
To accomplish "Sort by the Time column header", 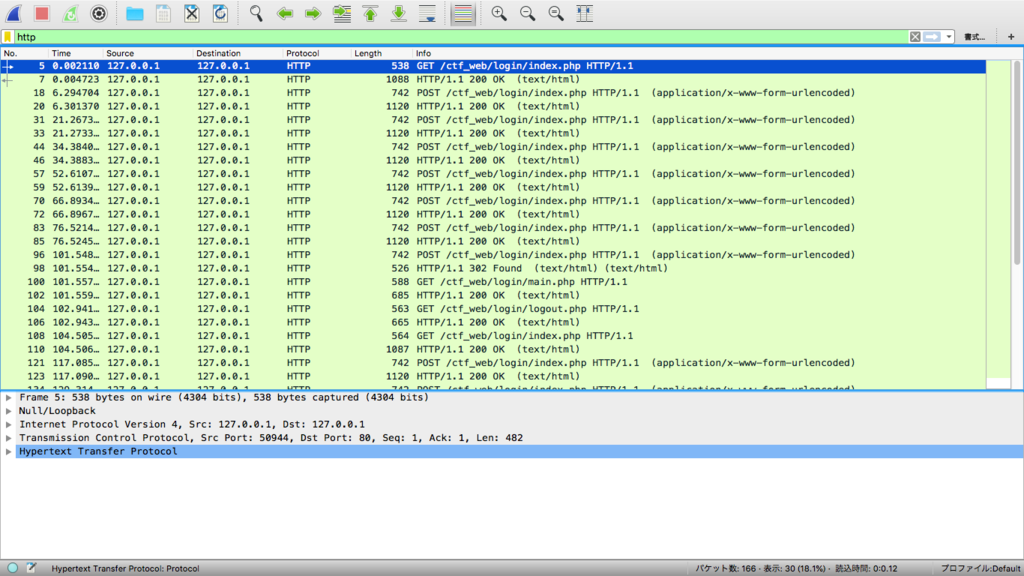I will (x=75, y=54).
